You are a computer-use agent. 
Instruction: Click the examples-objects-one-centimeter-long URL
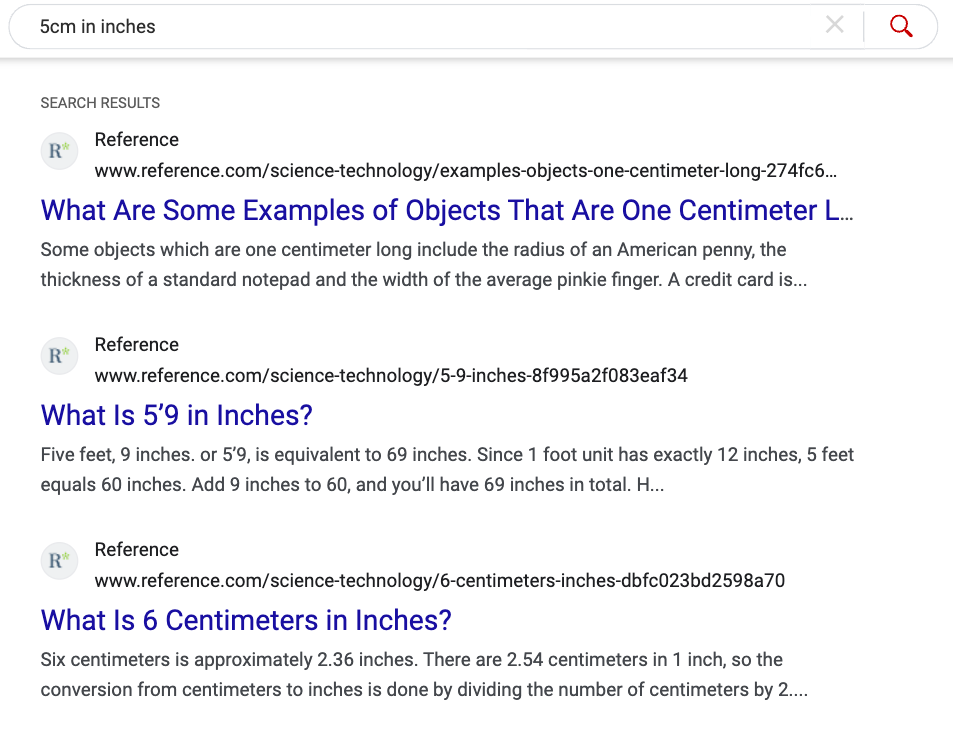(466, 171)
